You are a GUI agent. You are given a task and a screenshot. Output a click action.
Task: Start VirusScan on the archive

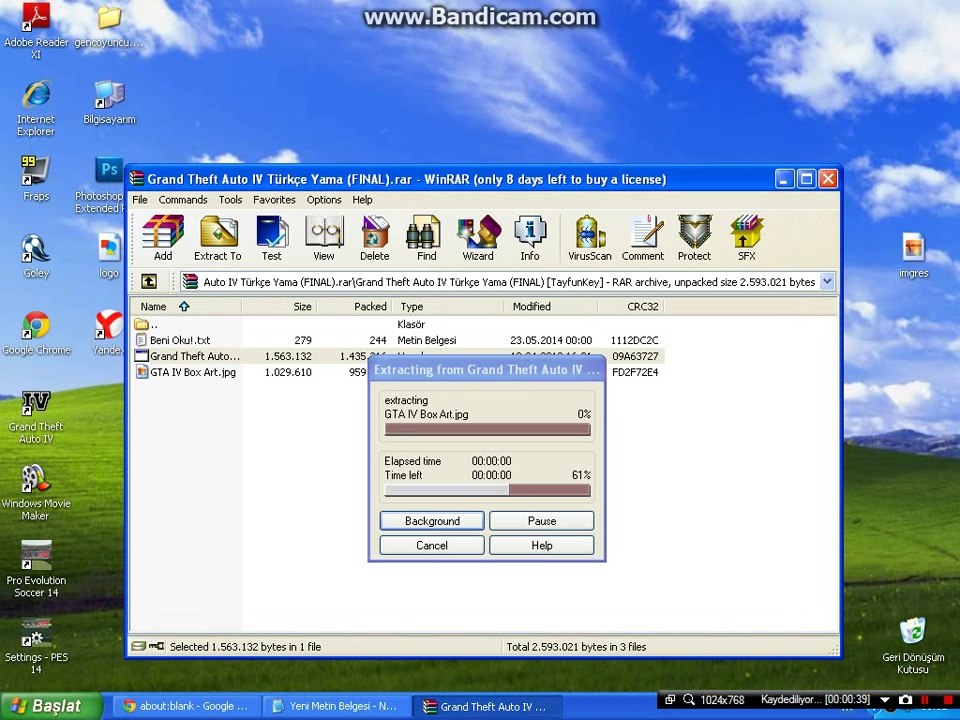tap(590, 238)
